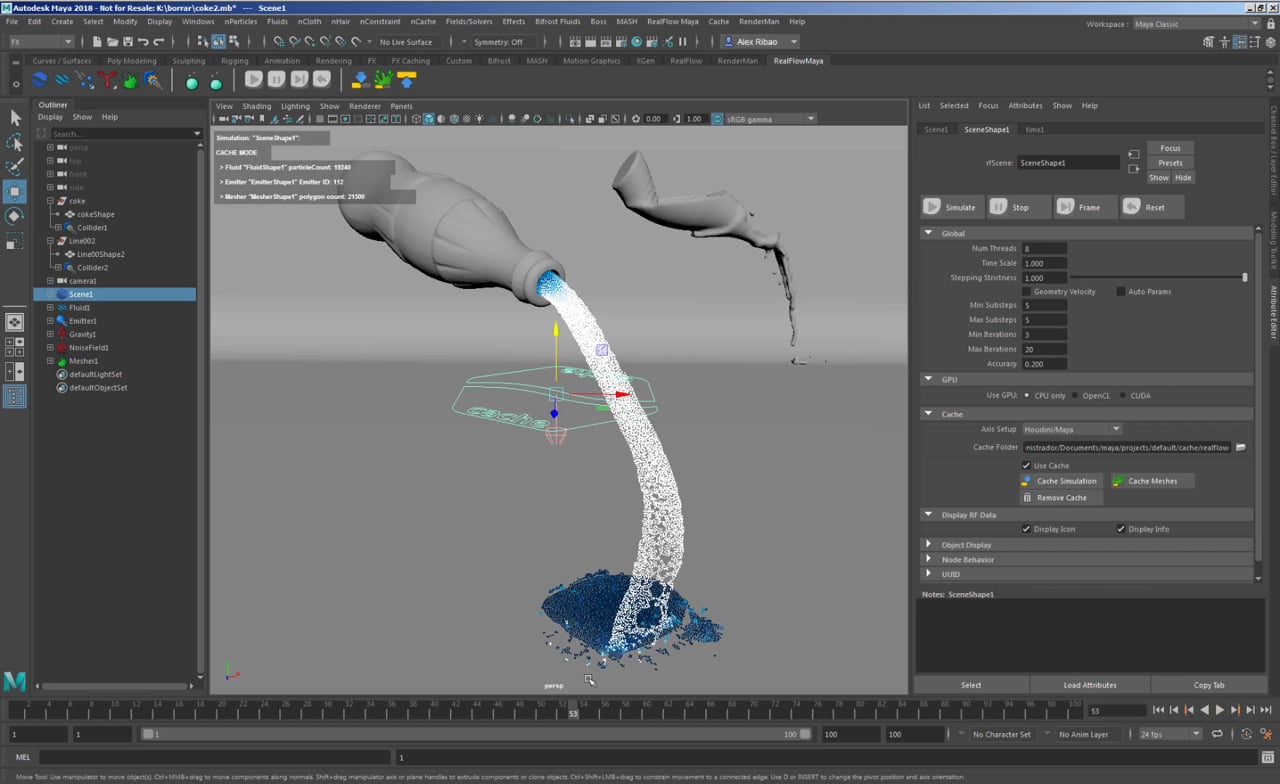
Task: Click the Redo arrow icon
Action: 158,42
